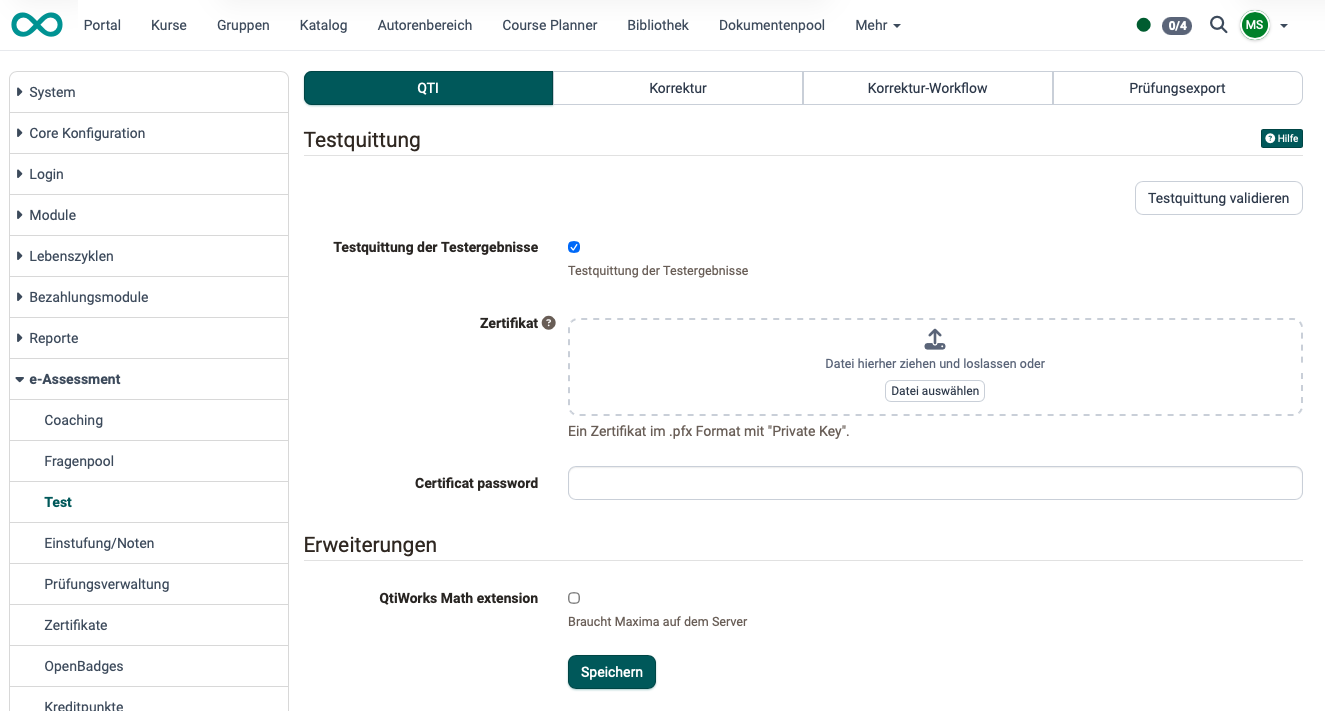The width and height of the screenshot is (1325, 711).
Task: Click the green presence status dot
Action: 1143,25
